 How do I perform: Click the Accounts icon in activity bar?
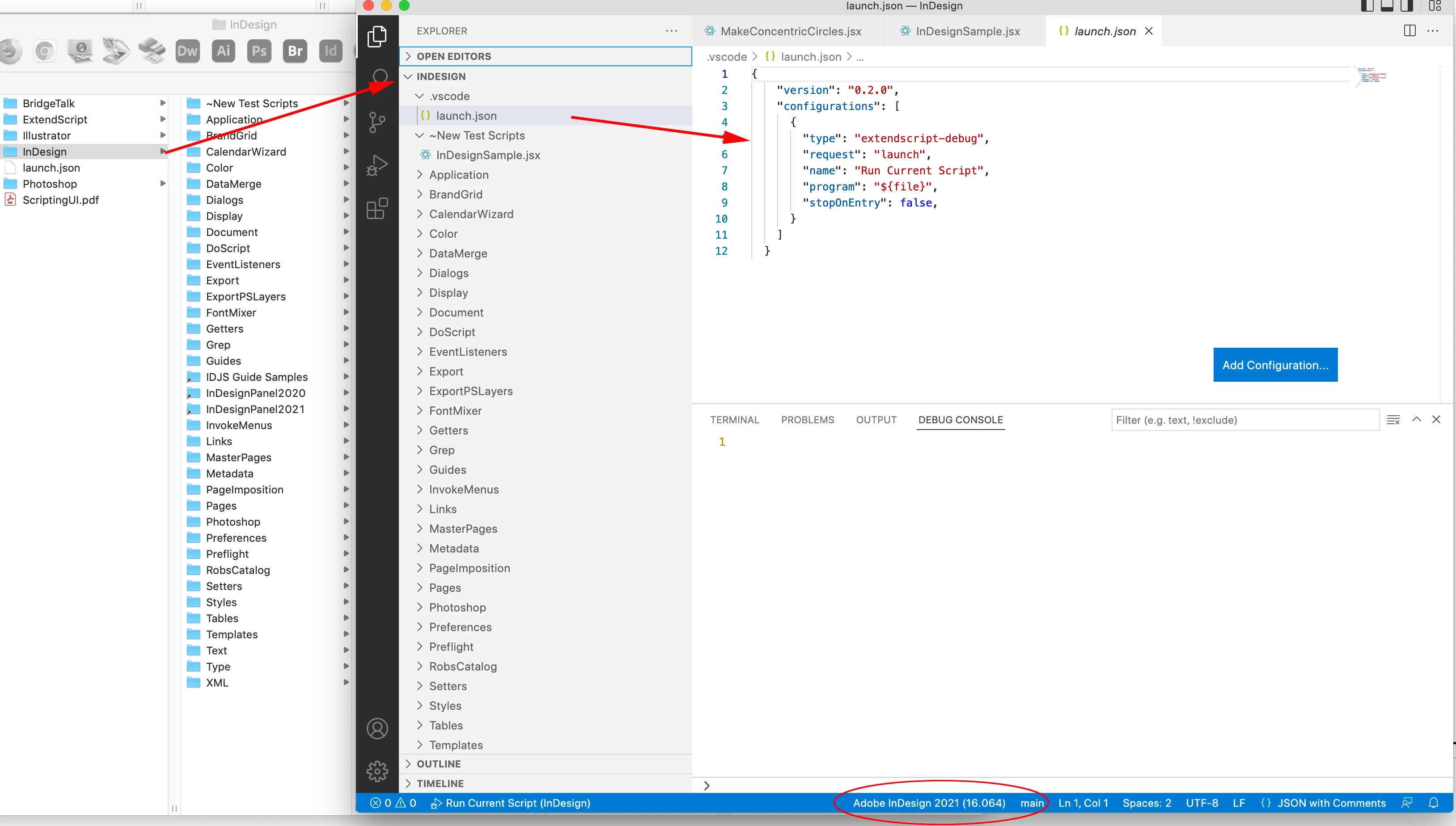pyautogui.click(x=377, y=729)
